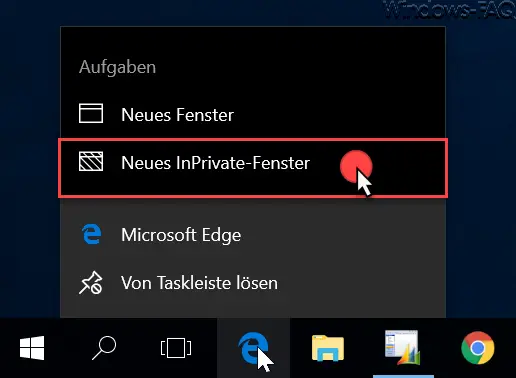The width and height of the screenshot is (516, 378).
Task: Select the "Neues Fenster" entry
Action: pyautogui.click(x=253, y=114)
